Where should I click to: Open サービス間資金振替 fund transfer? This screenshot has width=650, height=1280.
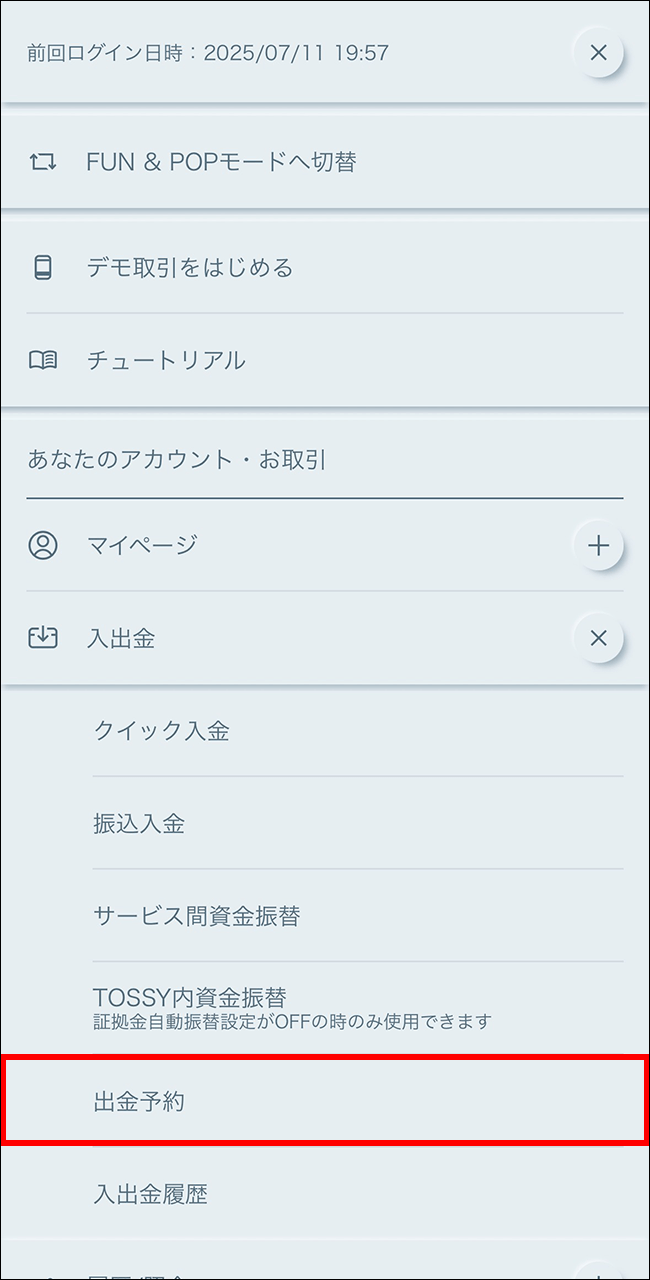[x=197, y=916]
